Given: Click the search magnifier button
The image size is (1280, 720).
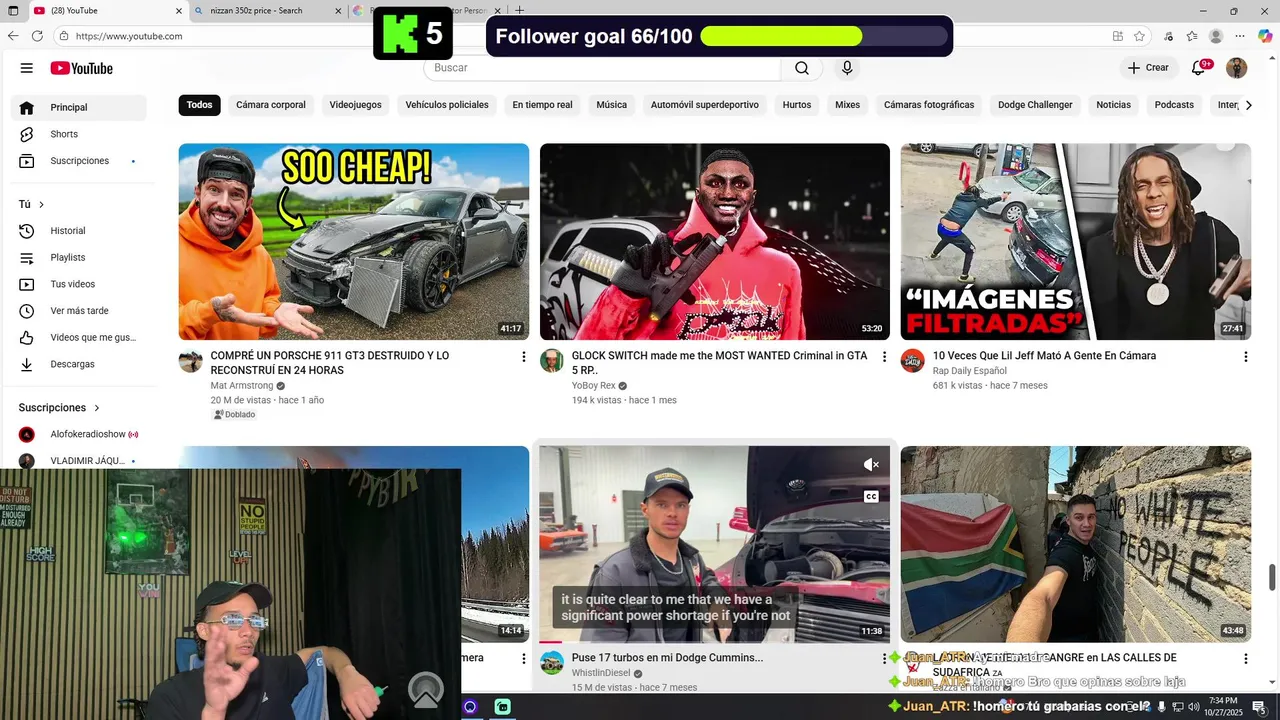Looking at the screenshot, I should point(802,68).
